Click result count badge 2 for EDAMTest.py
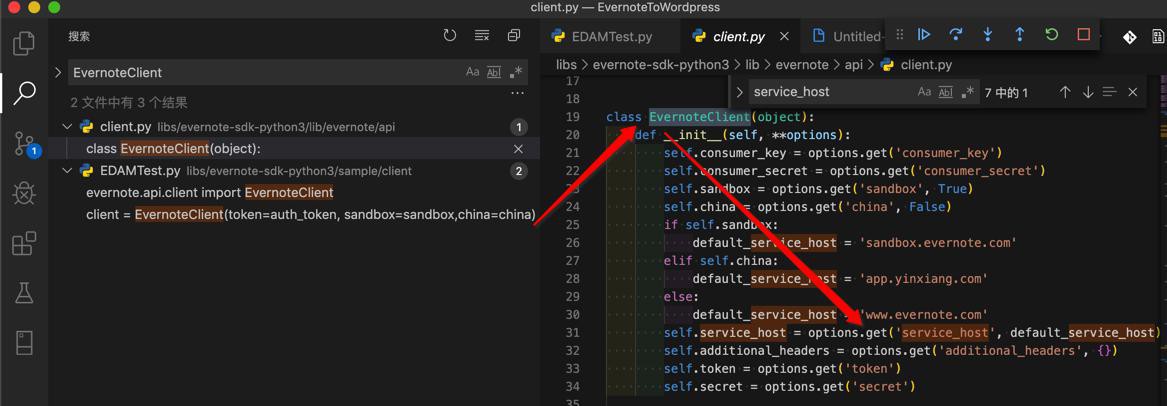The image size is (1167, 406). point(519,171)
